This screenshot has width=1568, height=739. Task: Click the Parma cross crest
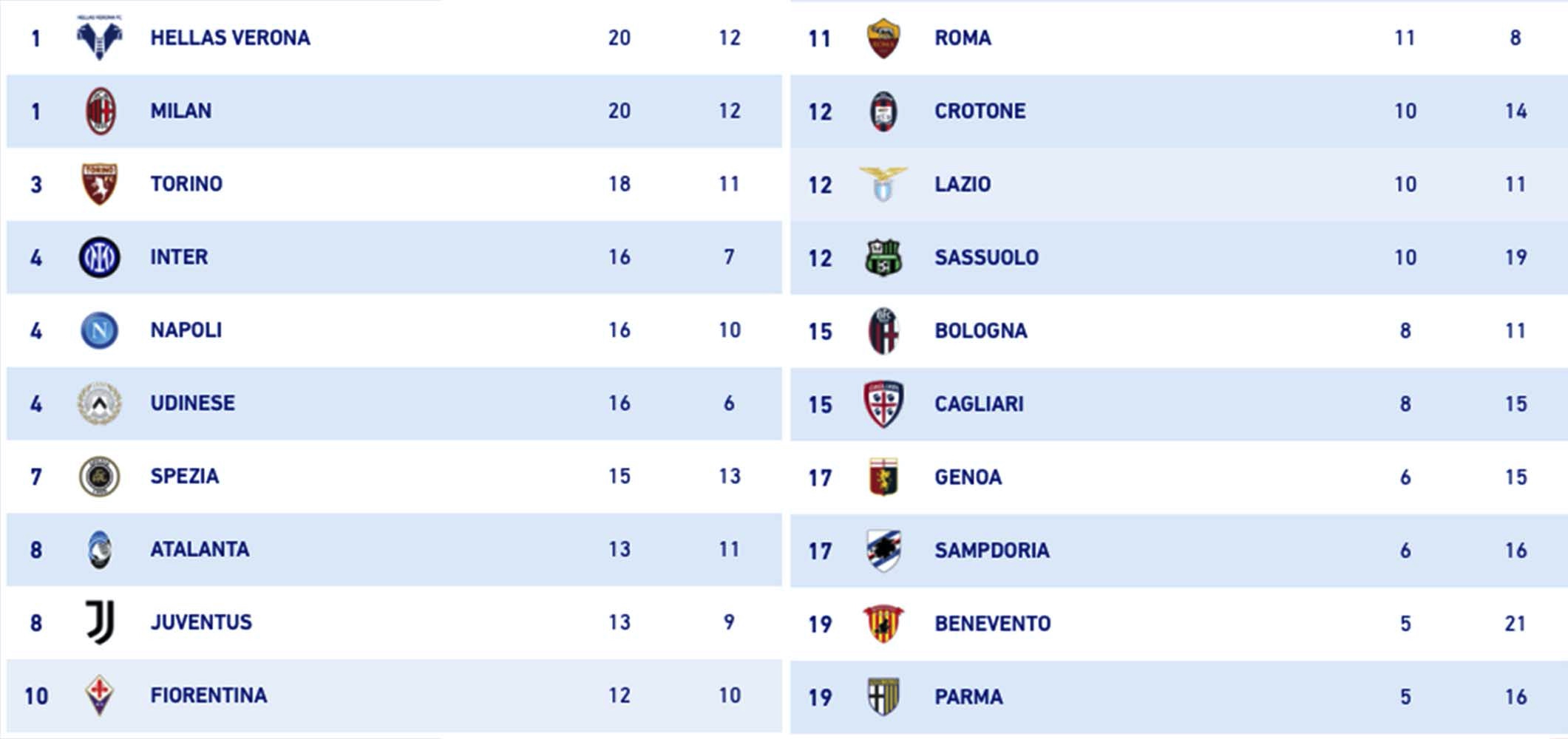(883, 697)
